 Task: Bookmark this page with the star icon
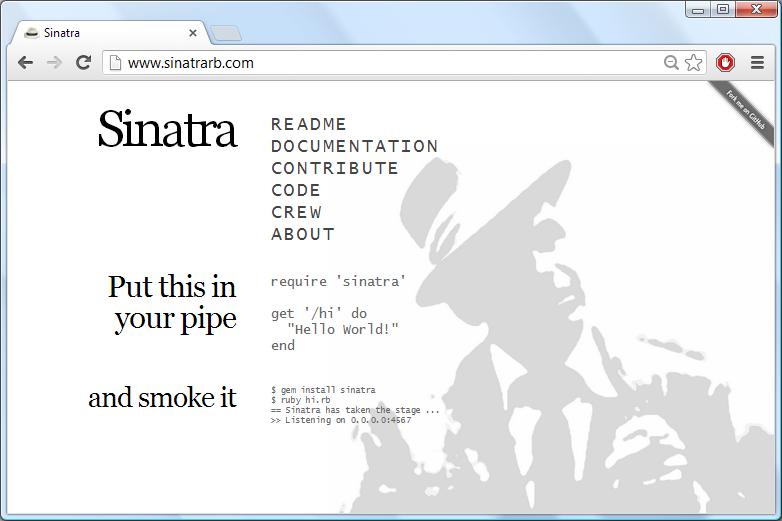[694, 62]
